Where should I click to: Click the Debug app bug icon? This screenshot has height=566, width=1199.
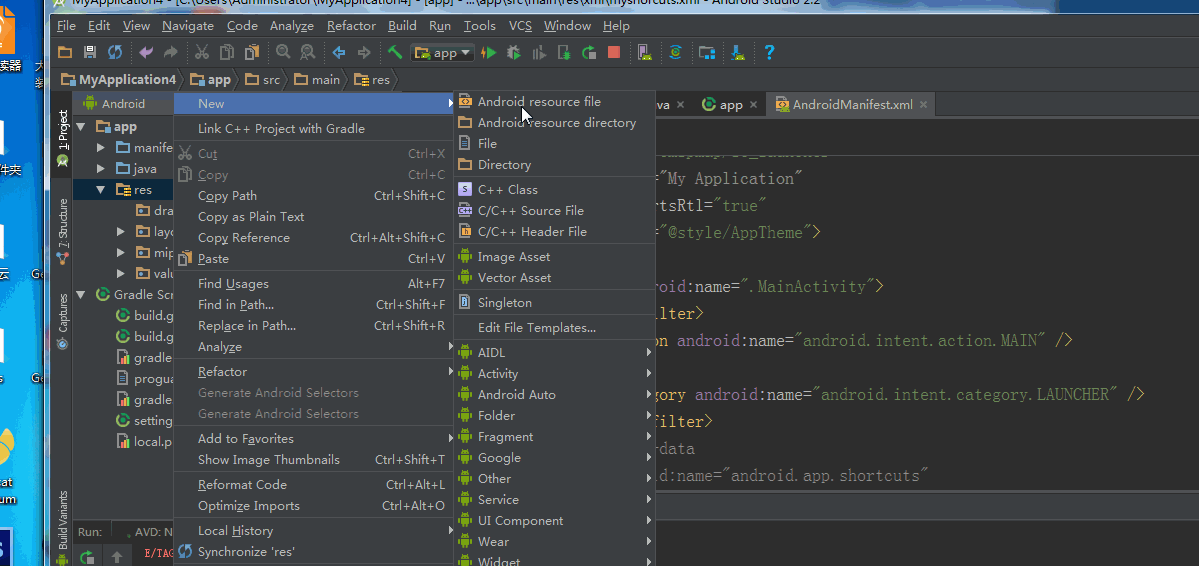point(514,53)
